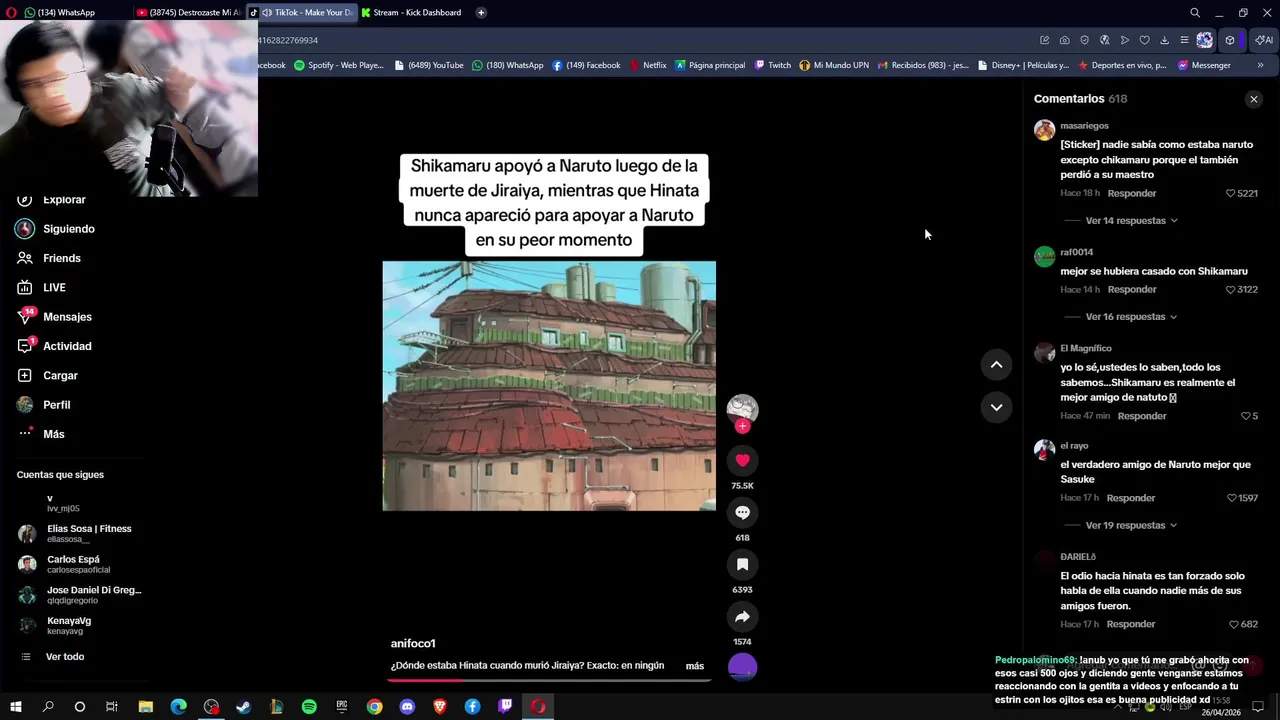The height and width of the screenshot is (720, 1280).
Task: Open the Netflix bookmark
Action: (x=647, y=65)
